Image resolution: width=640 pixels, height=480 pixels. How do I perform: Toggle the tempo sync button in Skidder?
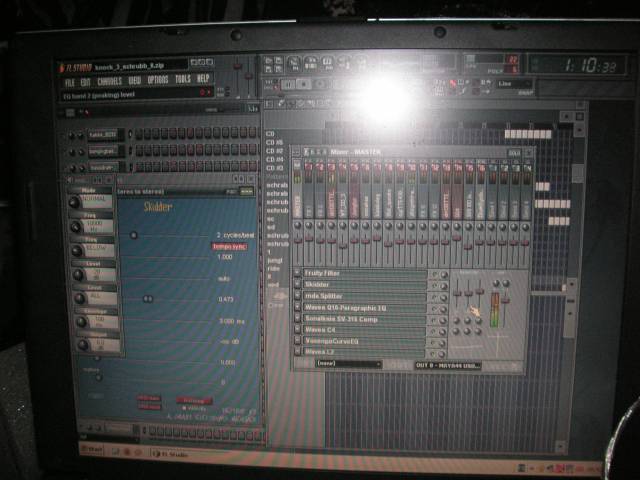coord(229,247)
